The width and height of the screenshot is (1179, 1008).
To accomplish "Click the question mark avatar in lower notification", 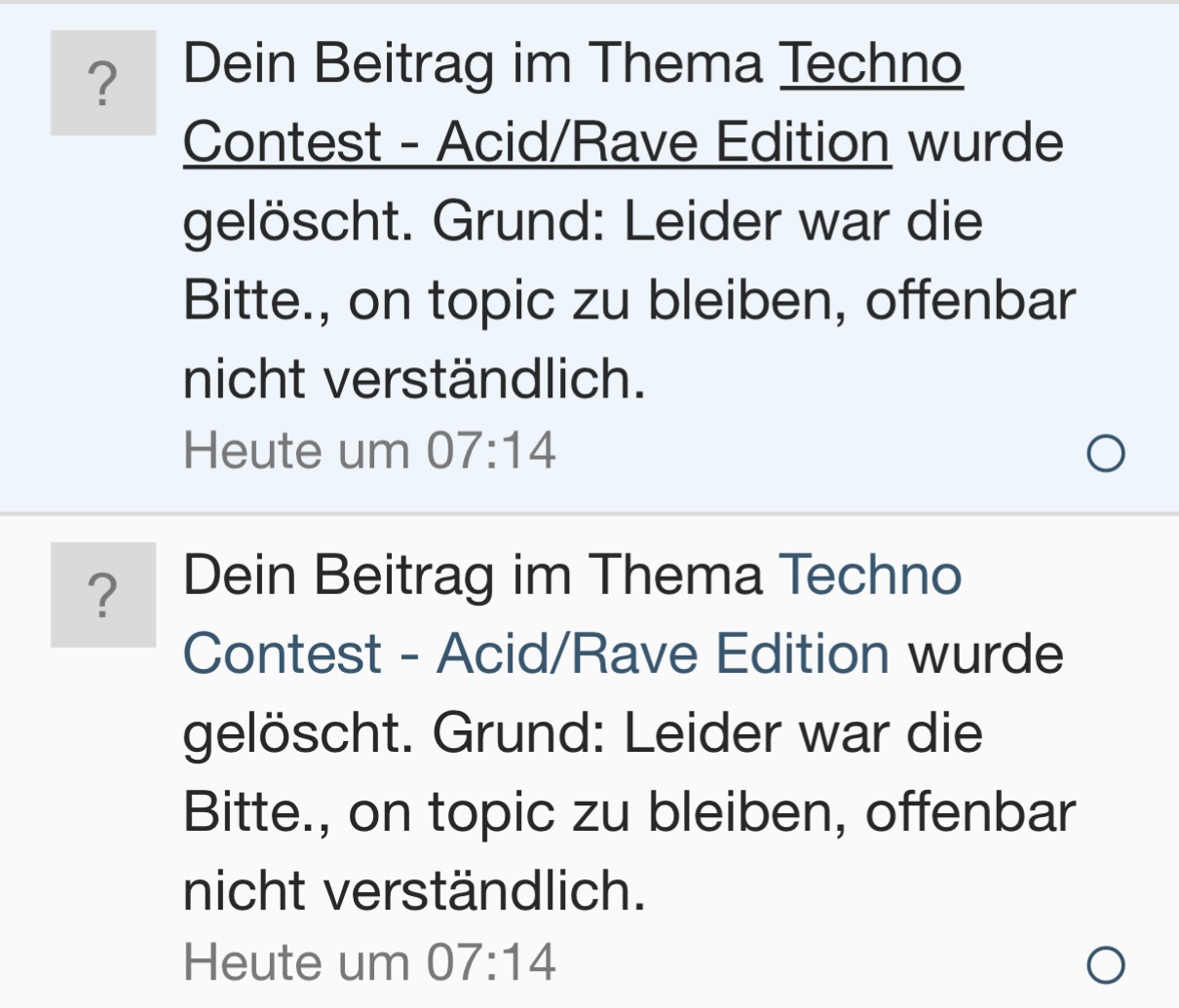I will (x=103, y=595).
